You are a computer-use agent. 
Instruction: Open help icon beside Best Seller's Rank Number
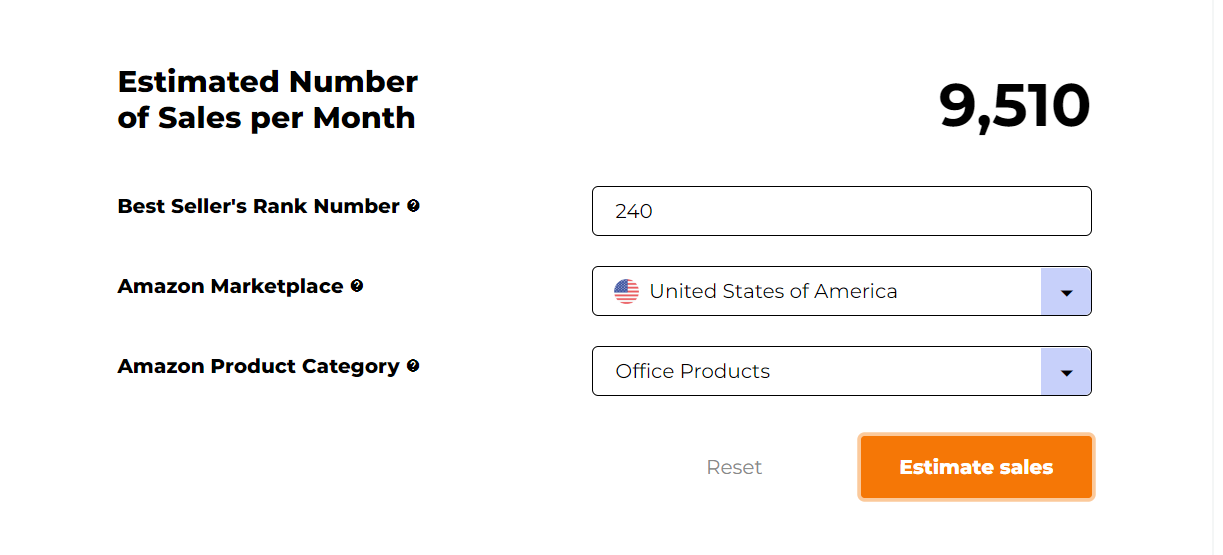413,206
